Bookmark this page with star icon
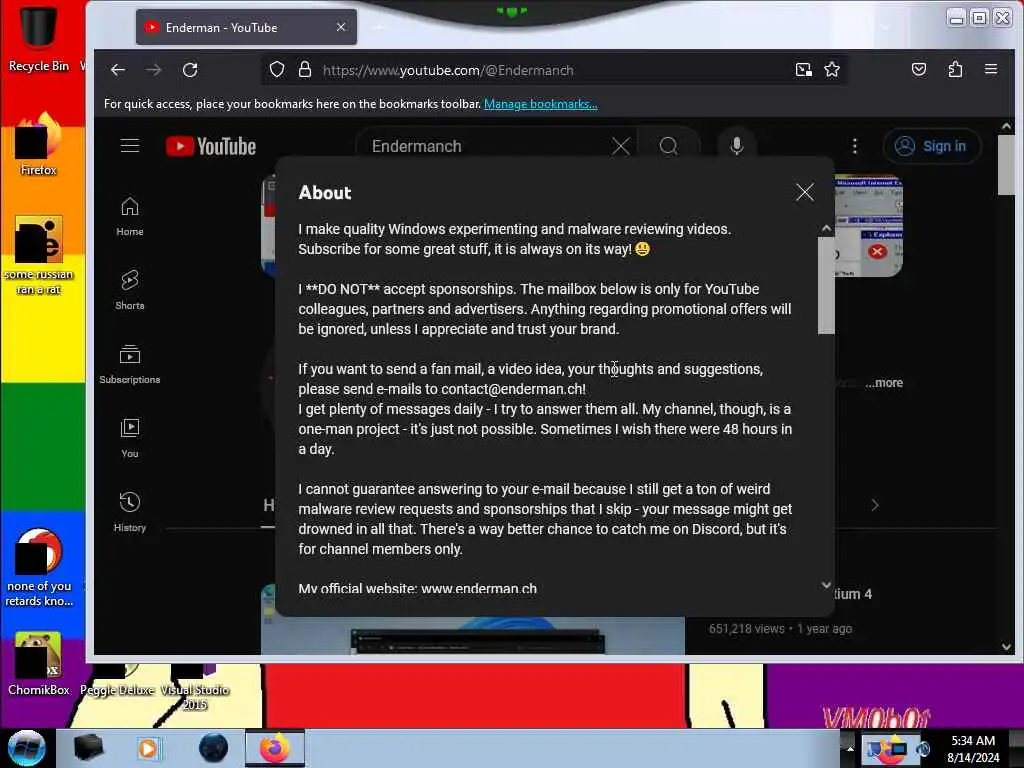 click(x=831, y=70)
